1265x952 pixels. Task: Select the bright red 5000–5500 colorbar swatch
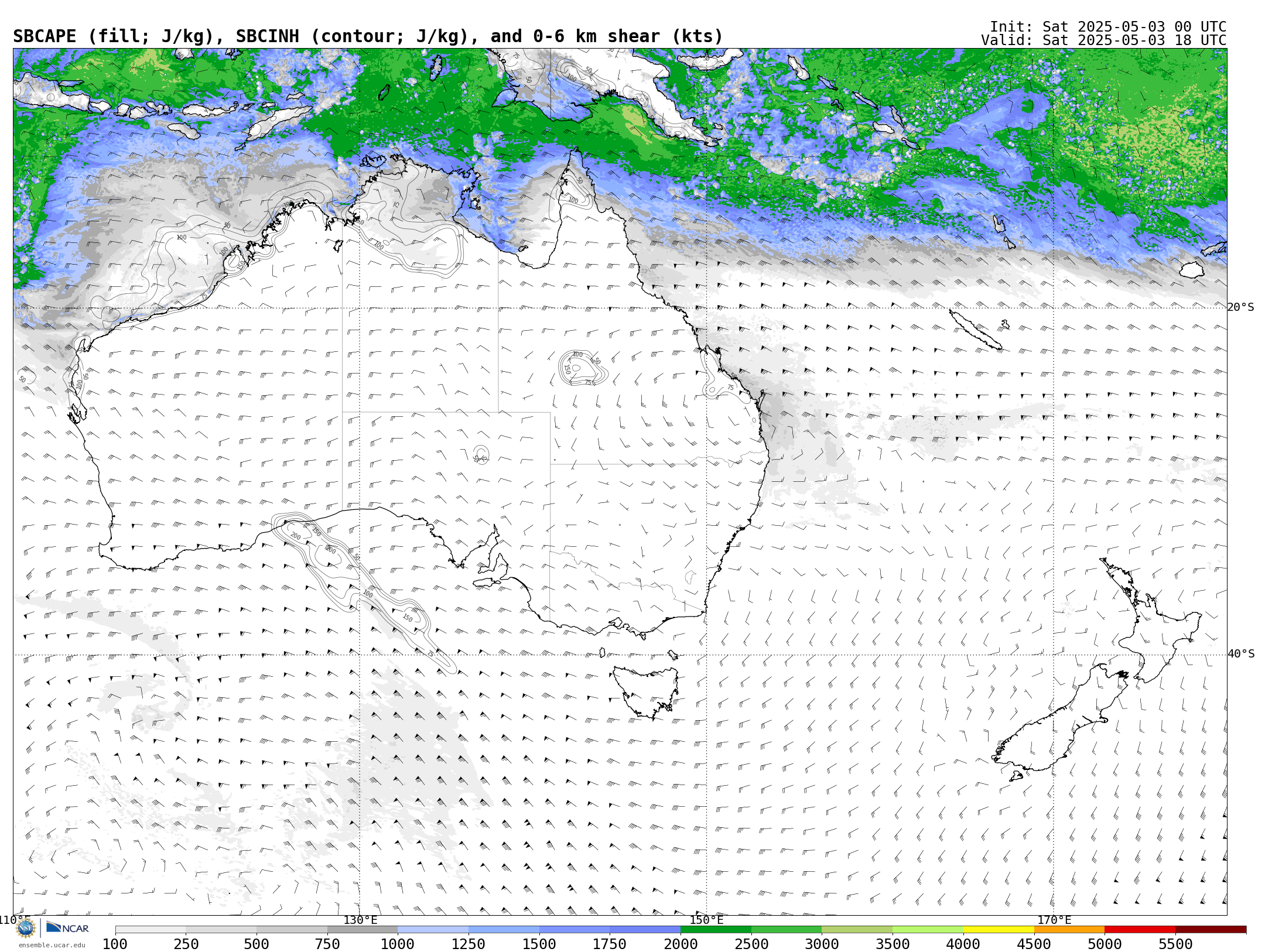coord(1140,929)
